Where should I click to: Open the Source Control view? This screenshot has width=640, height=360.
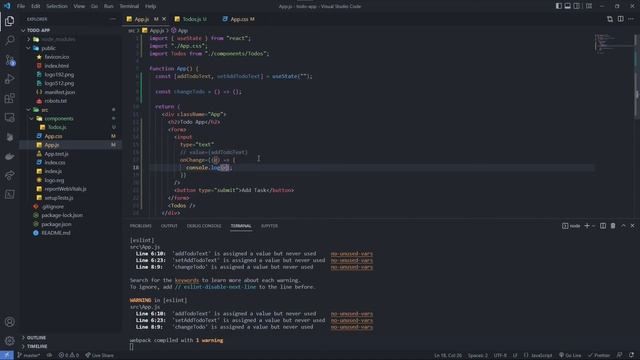click(x=9, y=60)
